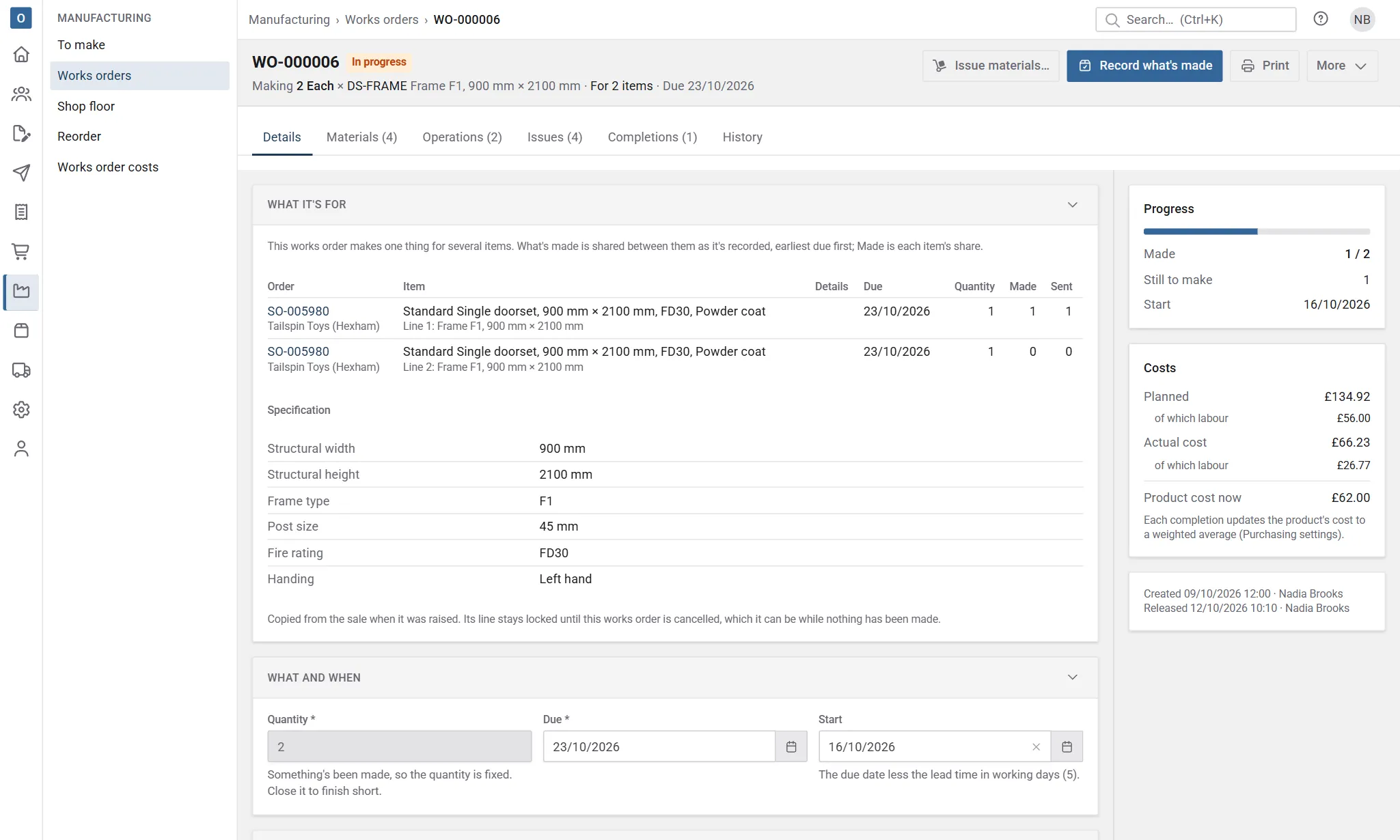Viewport: 1400px width, 840px height.
Task: Click the disabled Quantity field
Action: (x=399, y=746)
